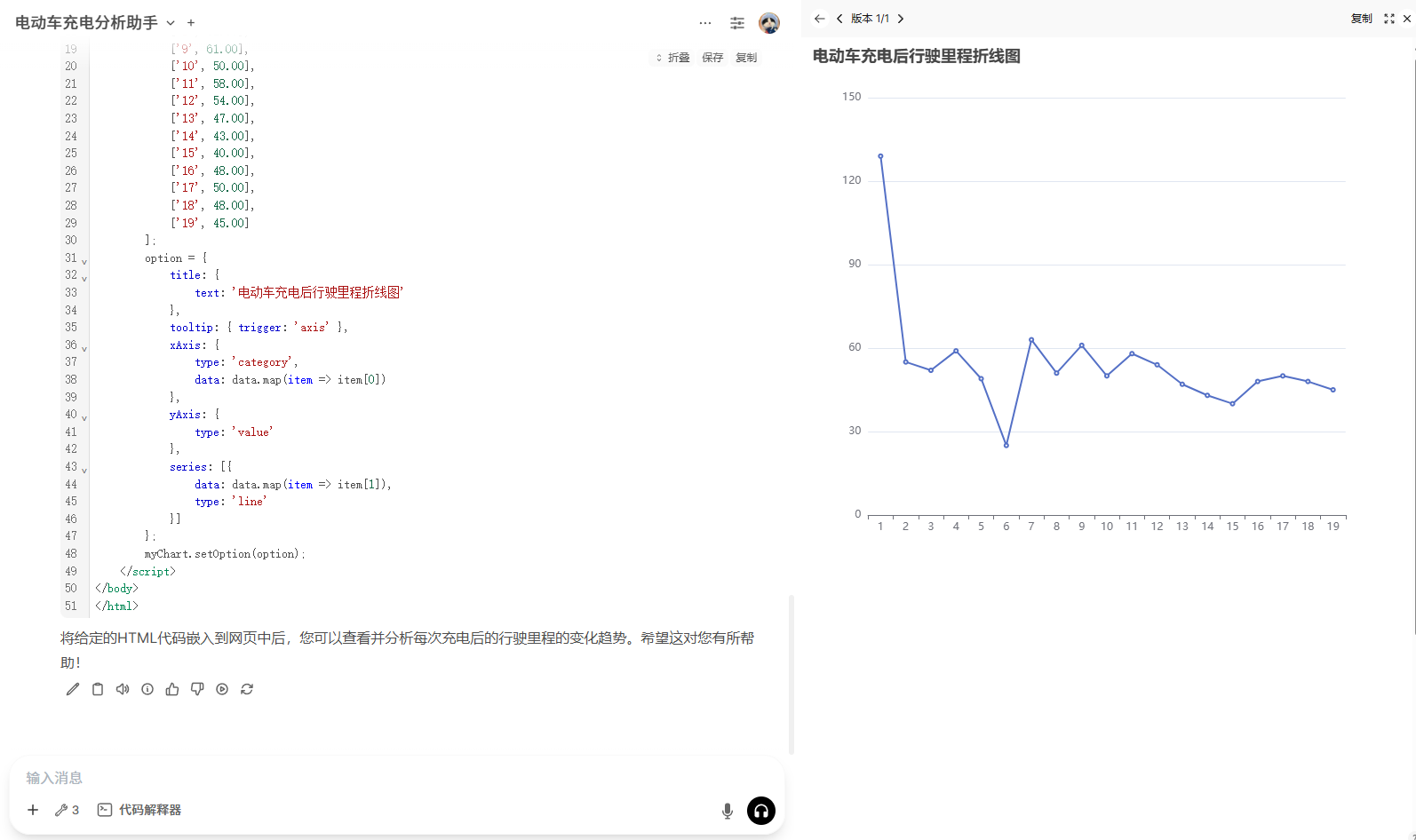
Task: Click y-axis label 150 on the chart
Action: 852,97
